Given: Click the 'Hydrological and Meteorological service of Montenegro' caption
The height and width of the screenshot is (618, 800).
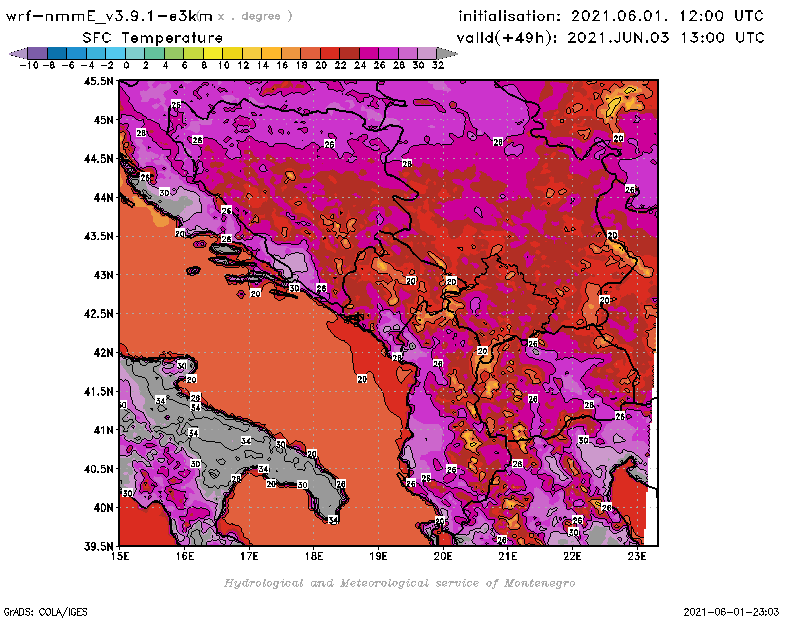Looking at the screenshot, I should pyautogui.click(x=399, y=583).
